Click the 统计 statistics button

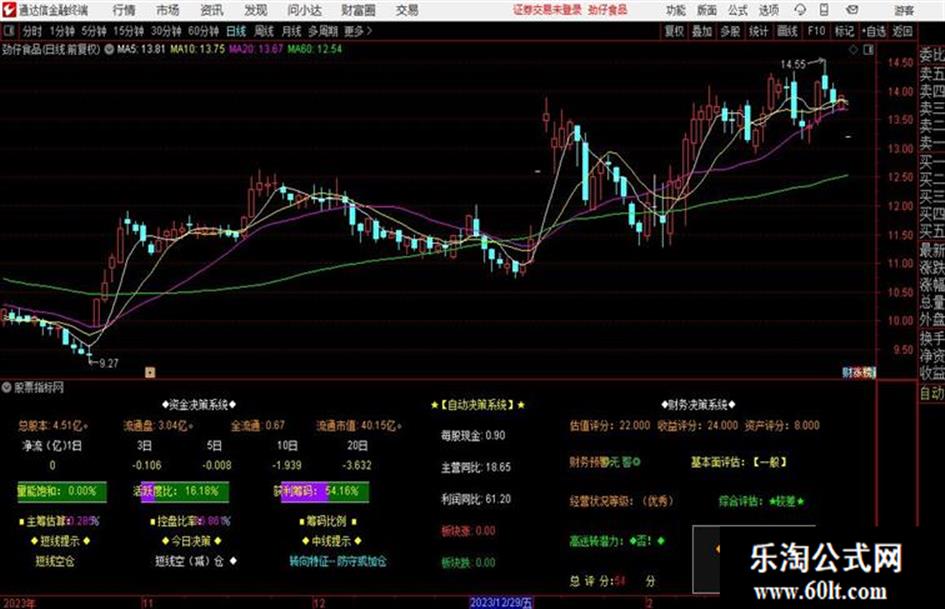(758, 31)
